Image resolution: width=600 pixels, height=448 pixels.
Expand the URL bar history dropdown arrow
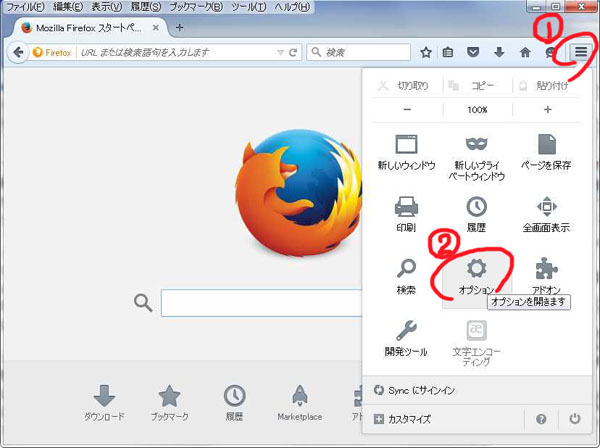pos(279,52)
